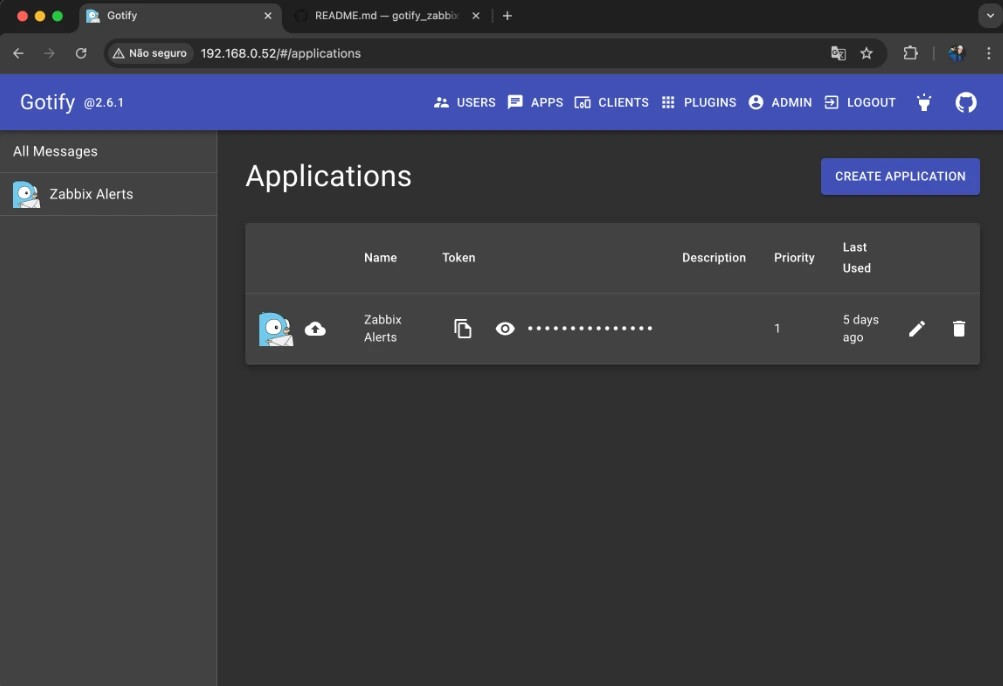This screenshot has width=1003, height=686.
Task: Go back to the previous page
Action: [19, 53]
